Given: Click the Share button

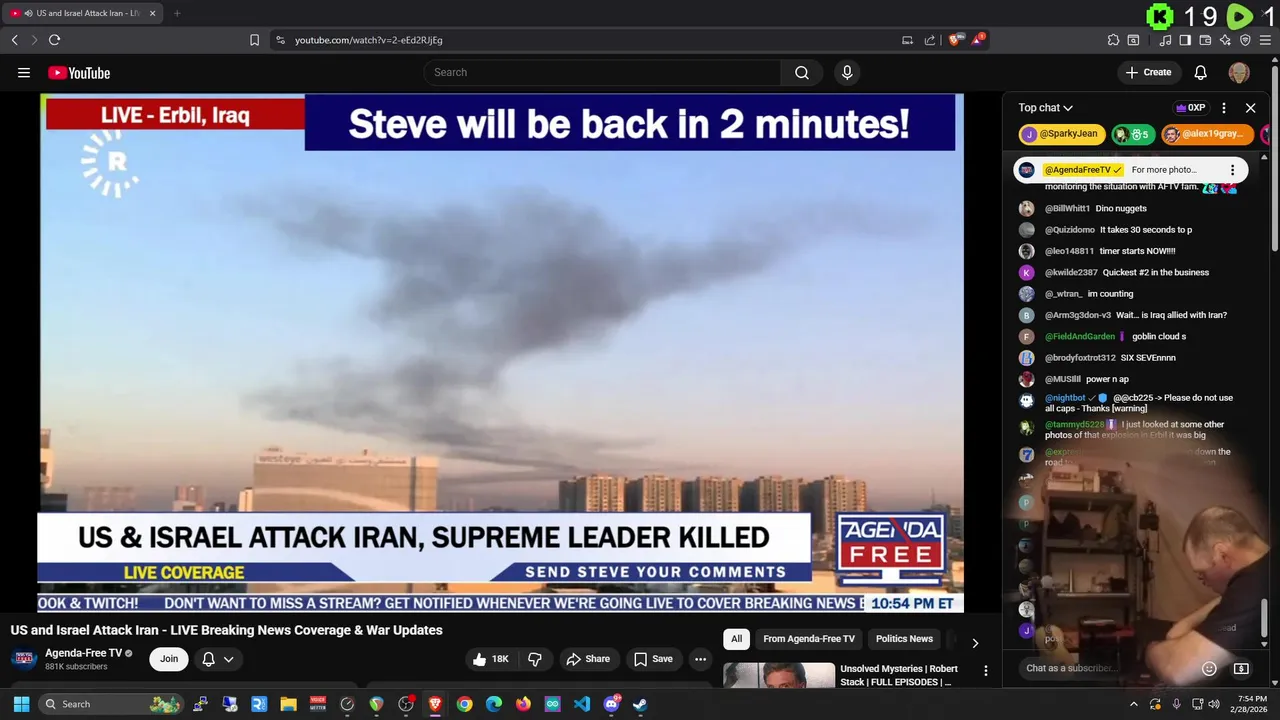Looking at the screenshot, I should click(x=588, y=659).
